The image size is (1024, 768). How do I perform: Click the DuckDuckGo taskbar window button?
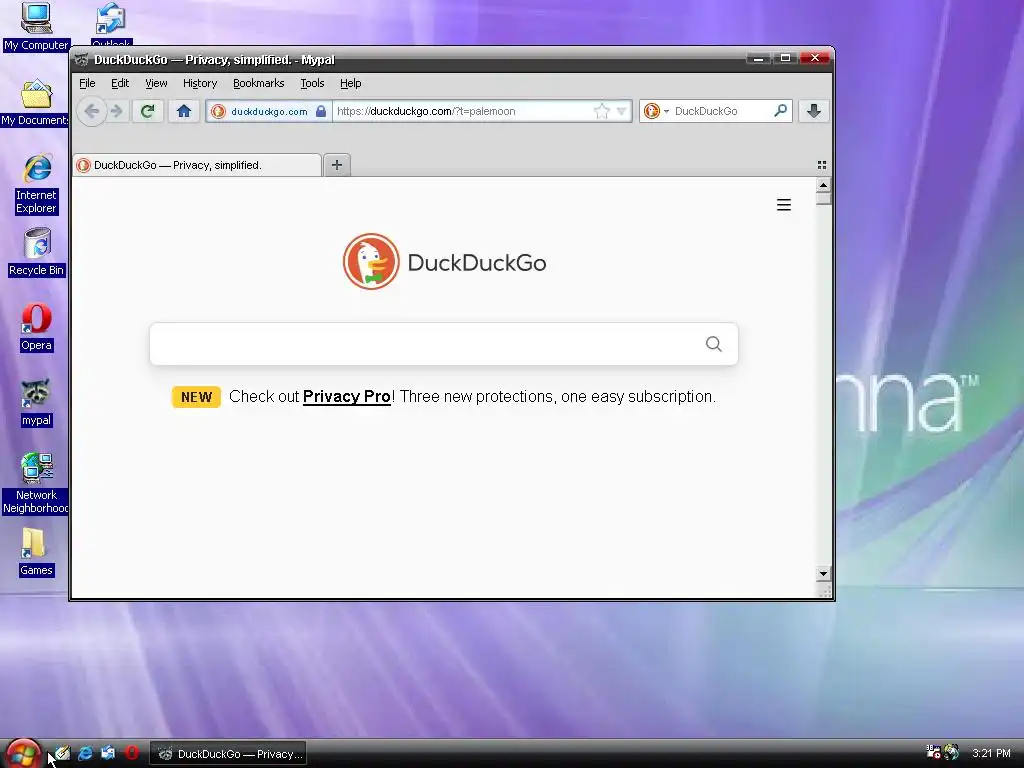228,754
